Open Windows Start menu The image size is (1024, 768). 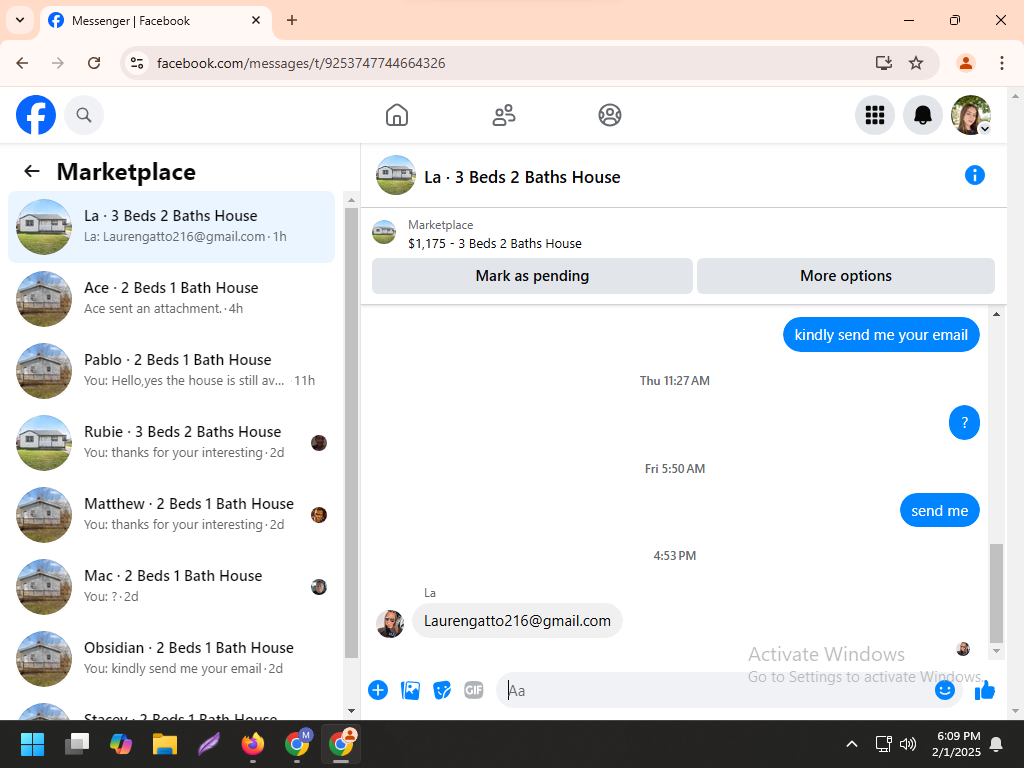32,743
